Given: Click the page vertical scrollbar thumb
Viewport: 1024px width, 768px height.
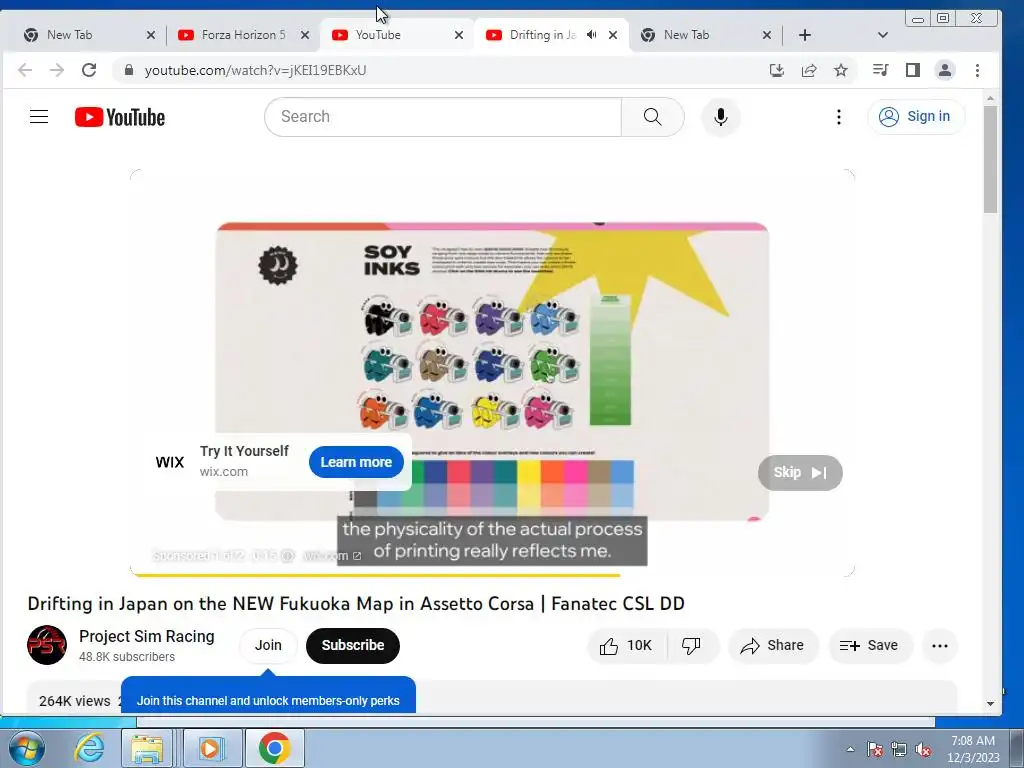Looking at the screenshot, I should (x=990, y=159).
